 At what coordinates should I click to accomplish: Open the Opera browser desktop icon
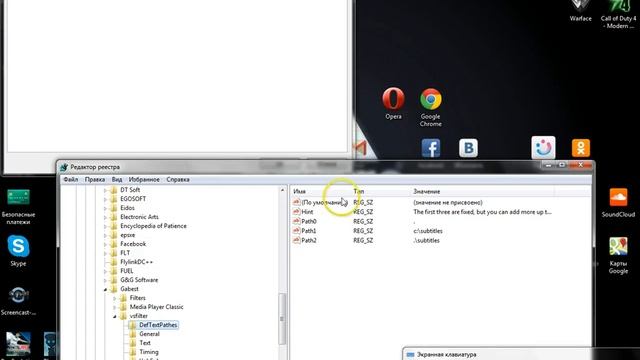click(x=393, y=99)
